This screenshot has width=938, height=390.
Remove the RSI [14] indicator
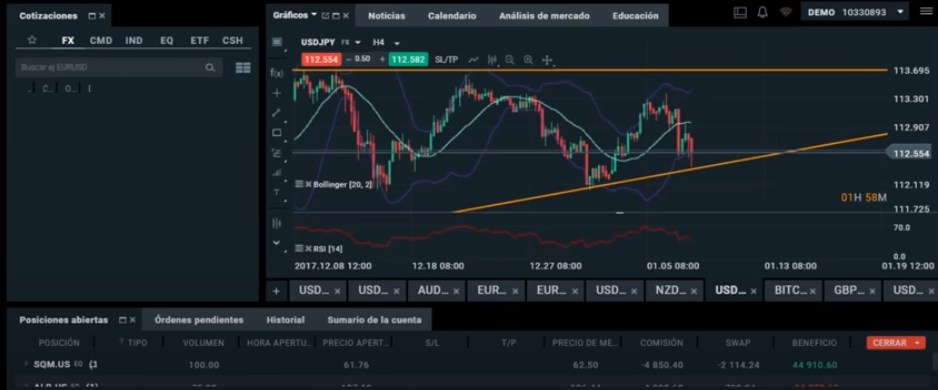[309, 249]
